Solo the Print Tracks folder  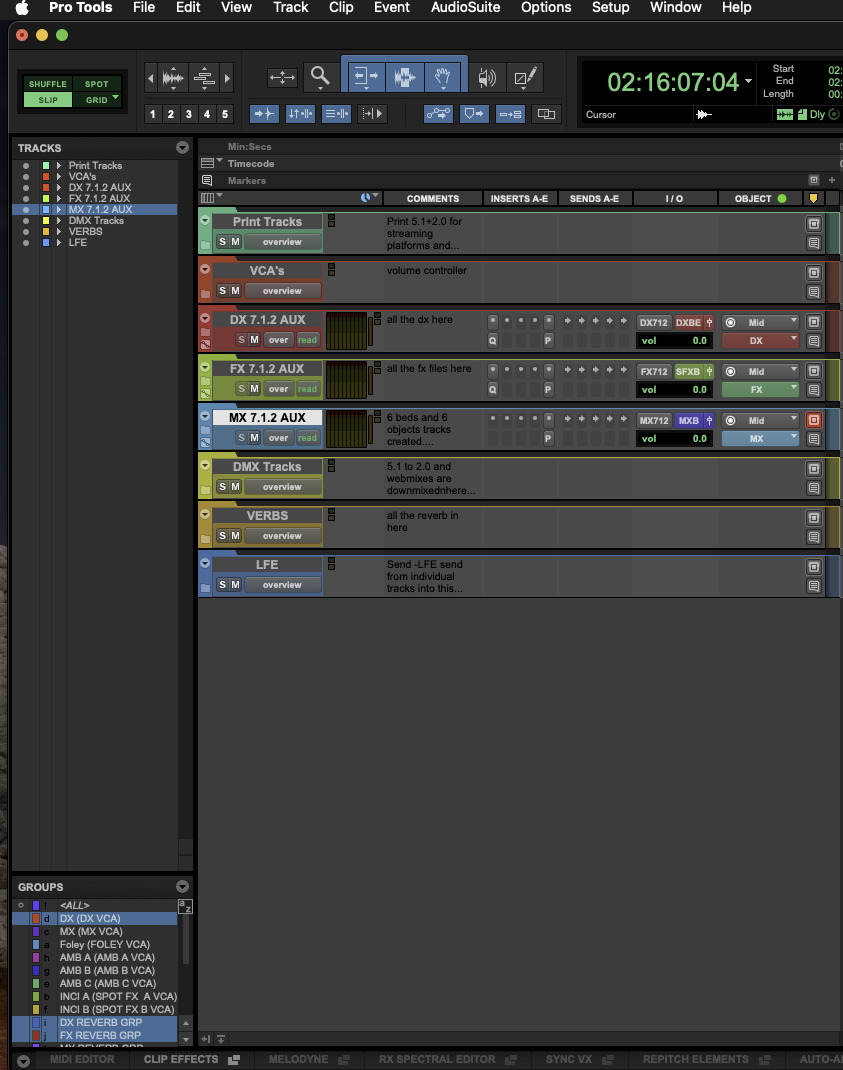(x=223, y=242)
